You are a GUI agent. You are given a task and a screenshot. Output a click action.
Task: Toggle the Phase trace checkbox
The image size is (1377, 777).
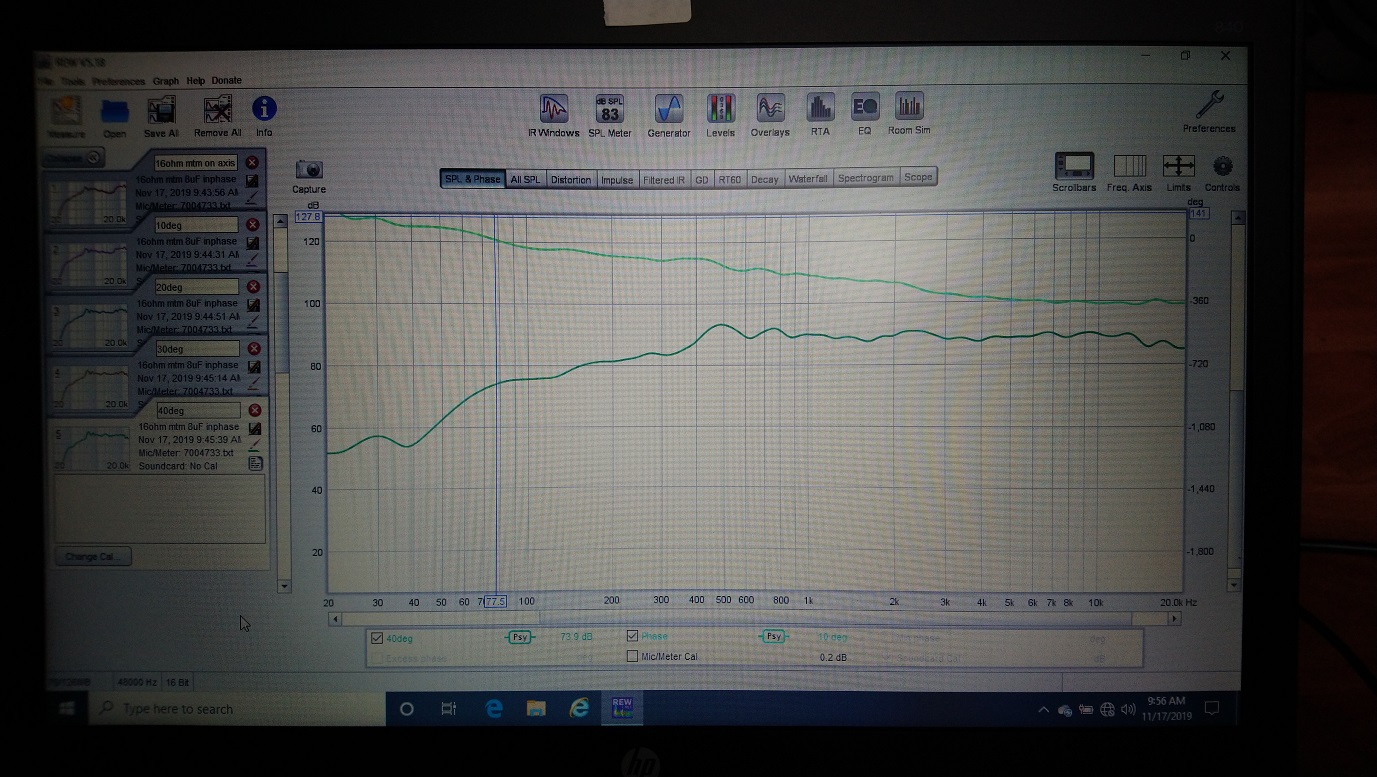(632, 636)
